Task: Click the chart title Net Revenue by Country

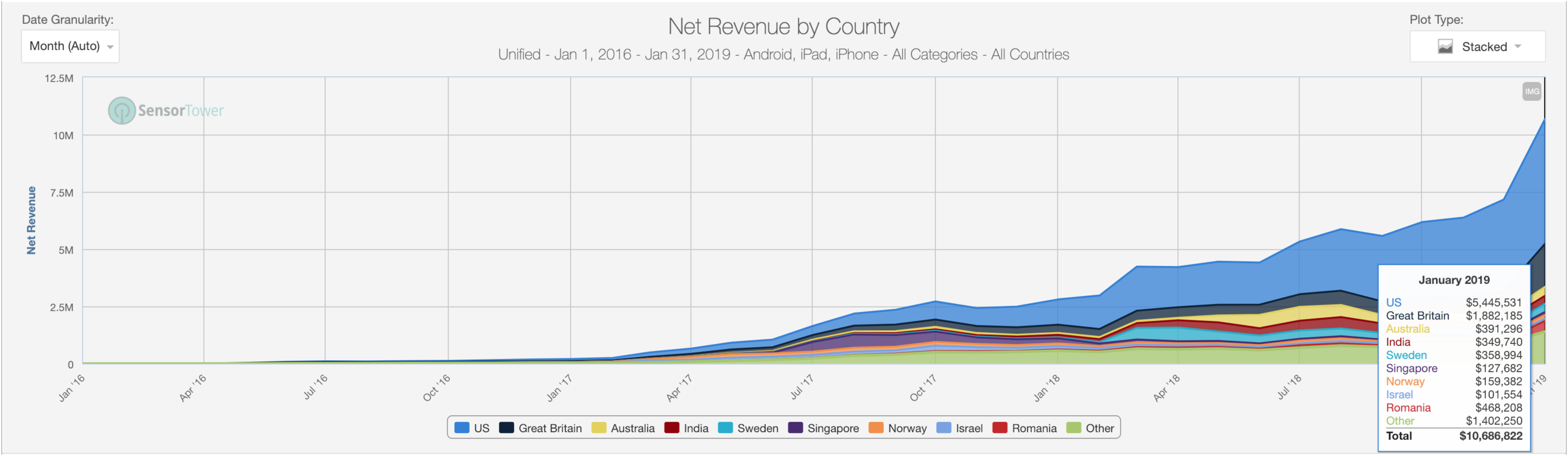Action: tap(783, 27)
